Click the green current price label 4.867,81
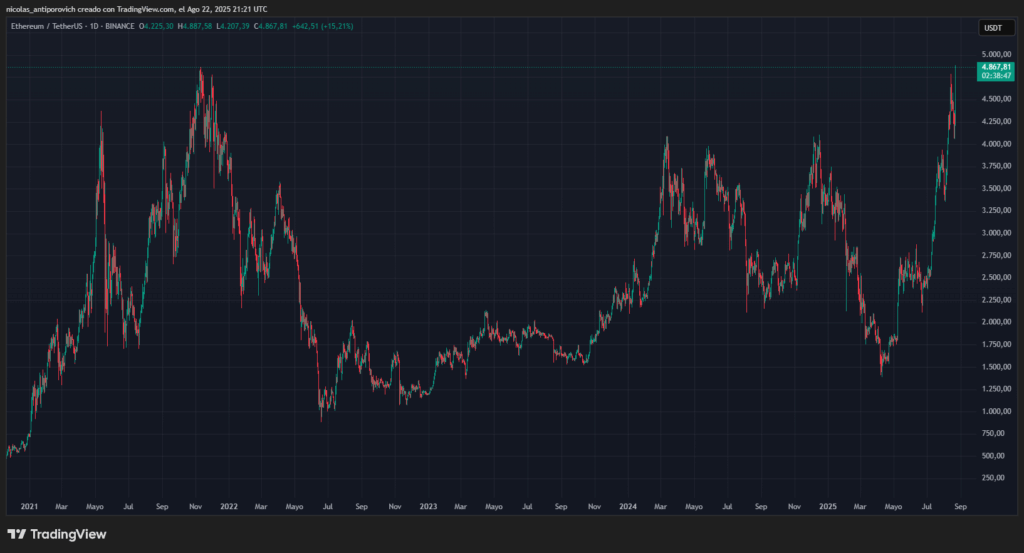Viewport: 1024px width, 553px height. [996, 66]
